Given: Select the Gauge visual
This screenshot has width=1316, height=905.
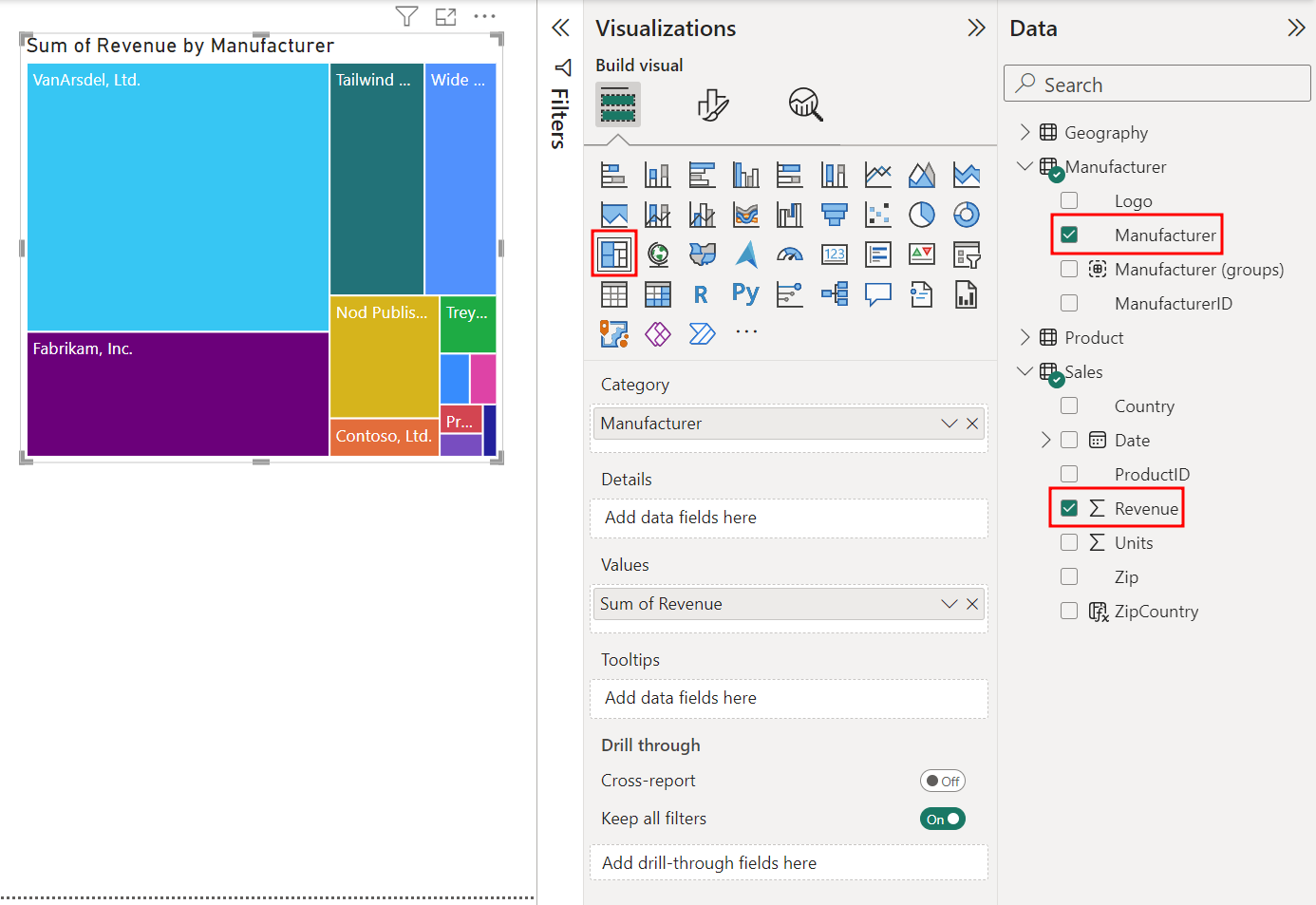Looking at the screenshot, I should pyautogui.click(x=790, y=254).
